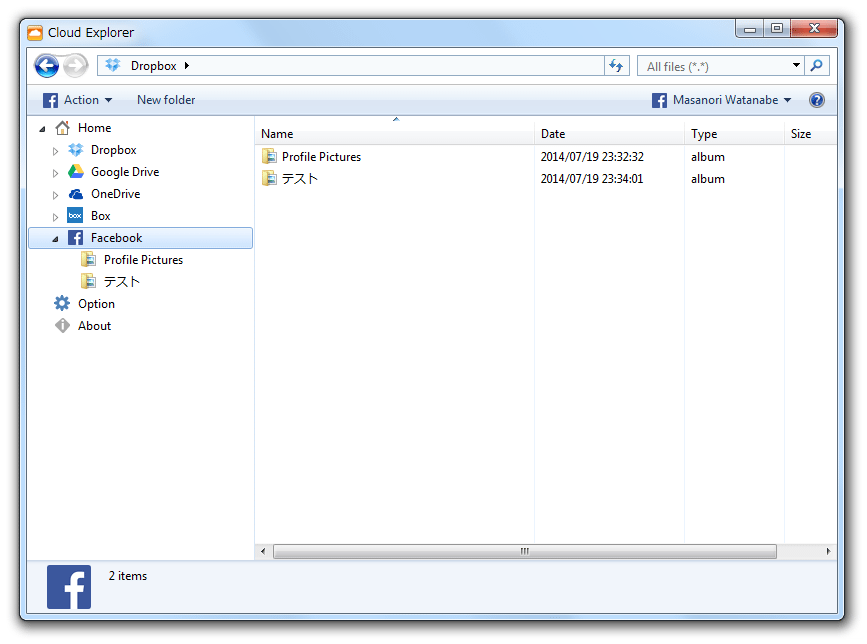Screen dimensions: 867x644
Task: Click date 2014/07/19 23:34:01 cell
Action: coord(592,179)
